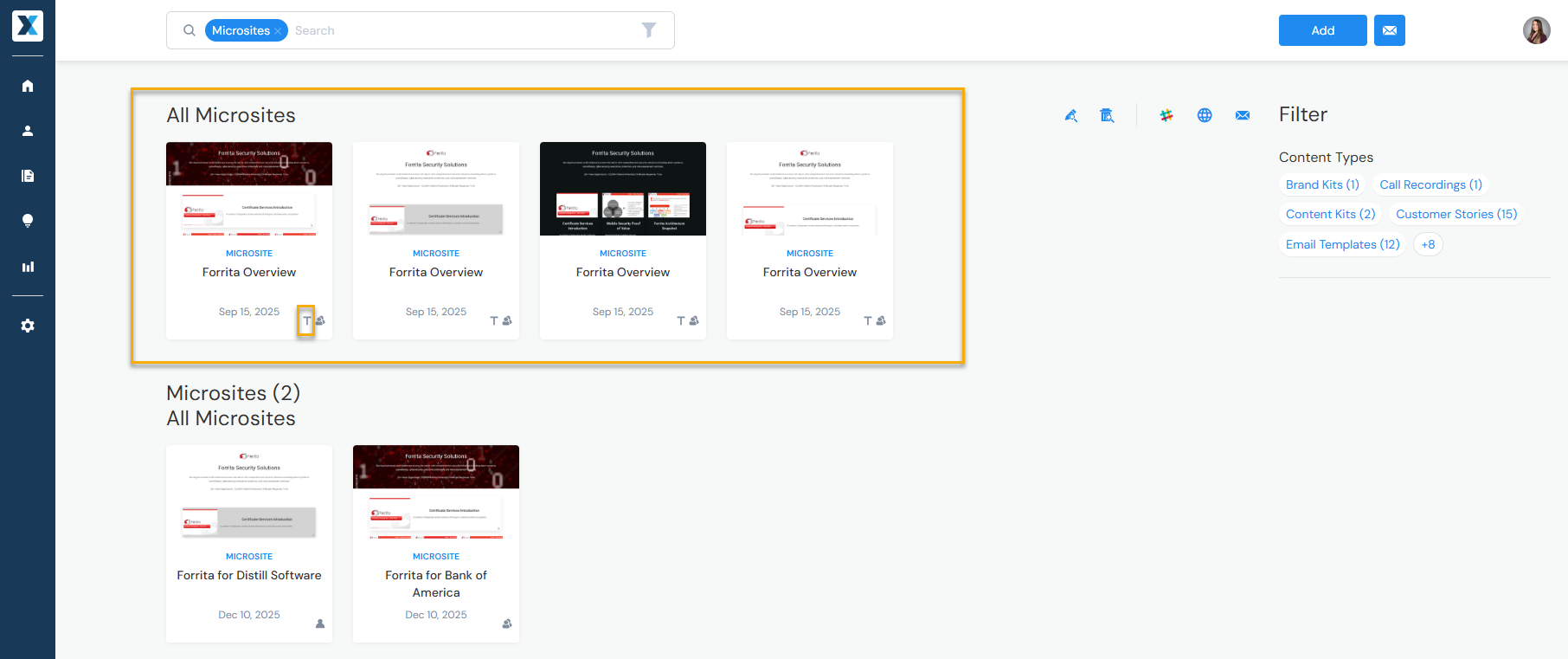Screen dimensions: 1568x659
Task: Click MICROSITE label on Bank of America card
Action: point(436,556)
